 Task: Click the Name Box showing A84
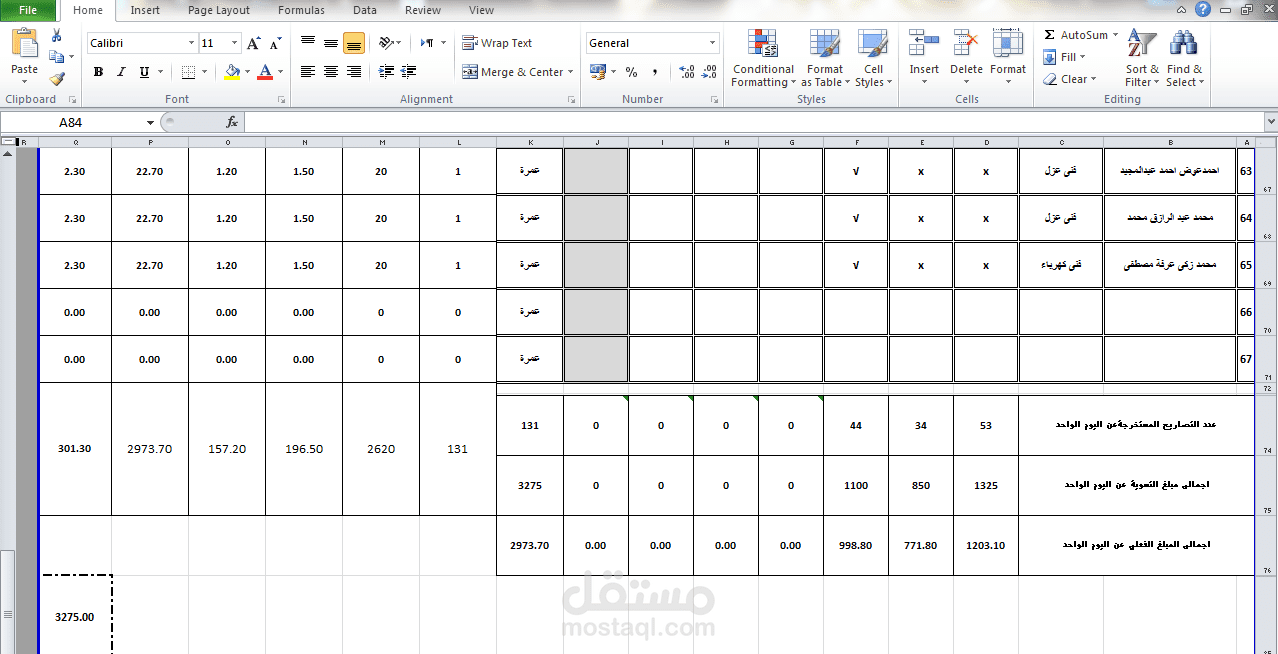click(x=71, y=122)
